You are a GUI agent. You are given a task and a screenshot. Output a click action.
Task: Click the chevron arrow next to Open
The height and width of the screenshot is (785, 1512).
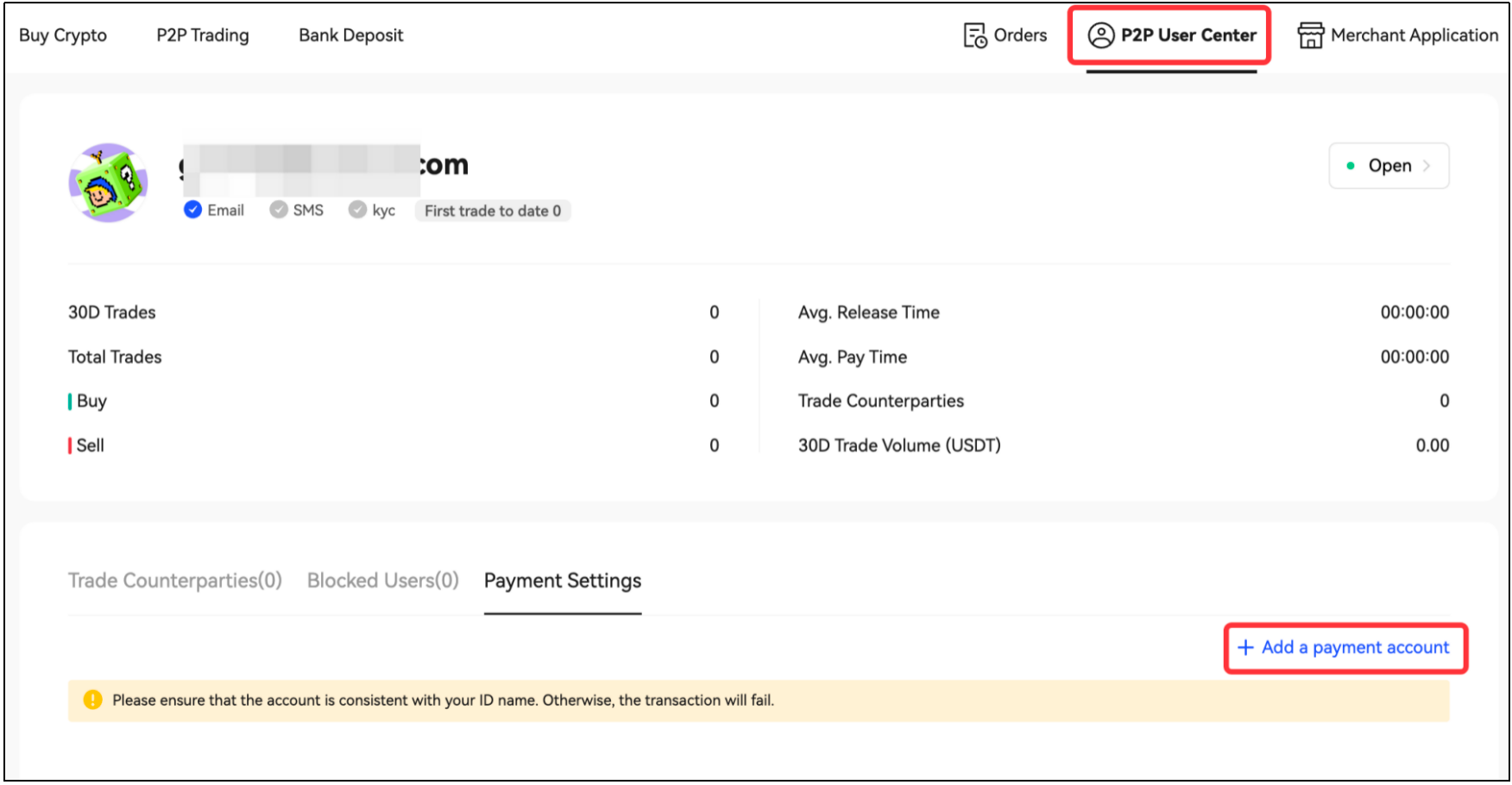[1427, 166]
